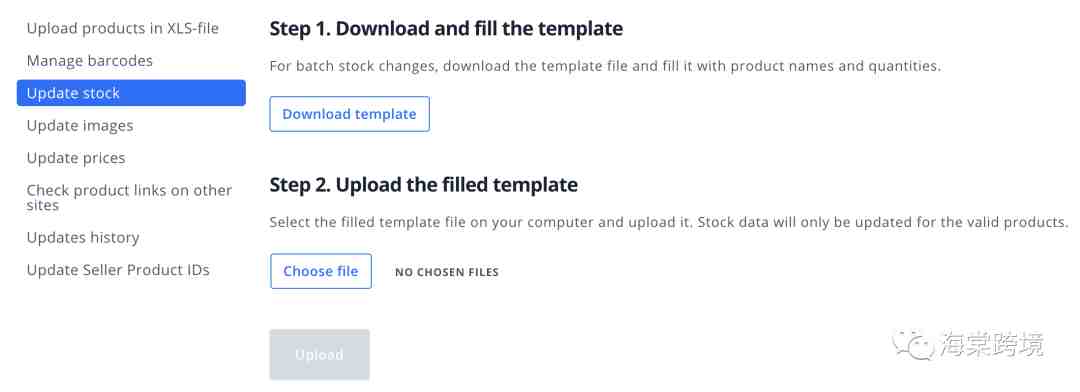The height and width of the screenshot is (392, 1080).
Task: Click empty area of blue Update stock bar
Action: click(x=183, y=93)
